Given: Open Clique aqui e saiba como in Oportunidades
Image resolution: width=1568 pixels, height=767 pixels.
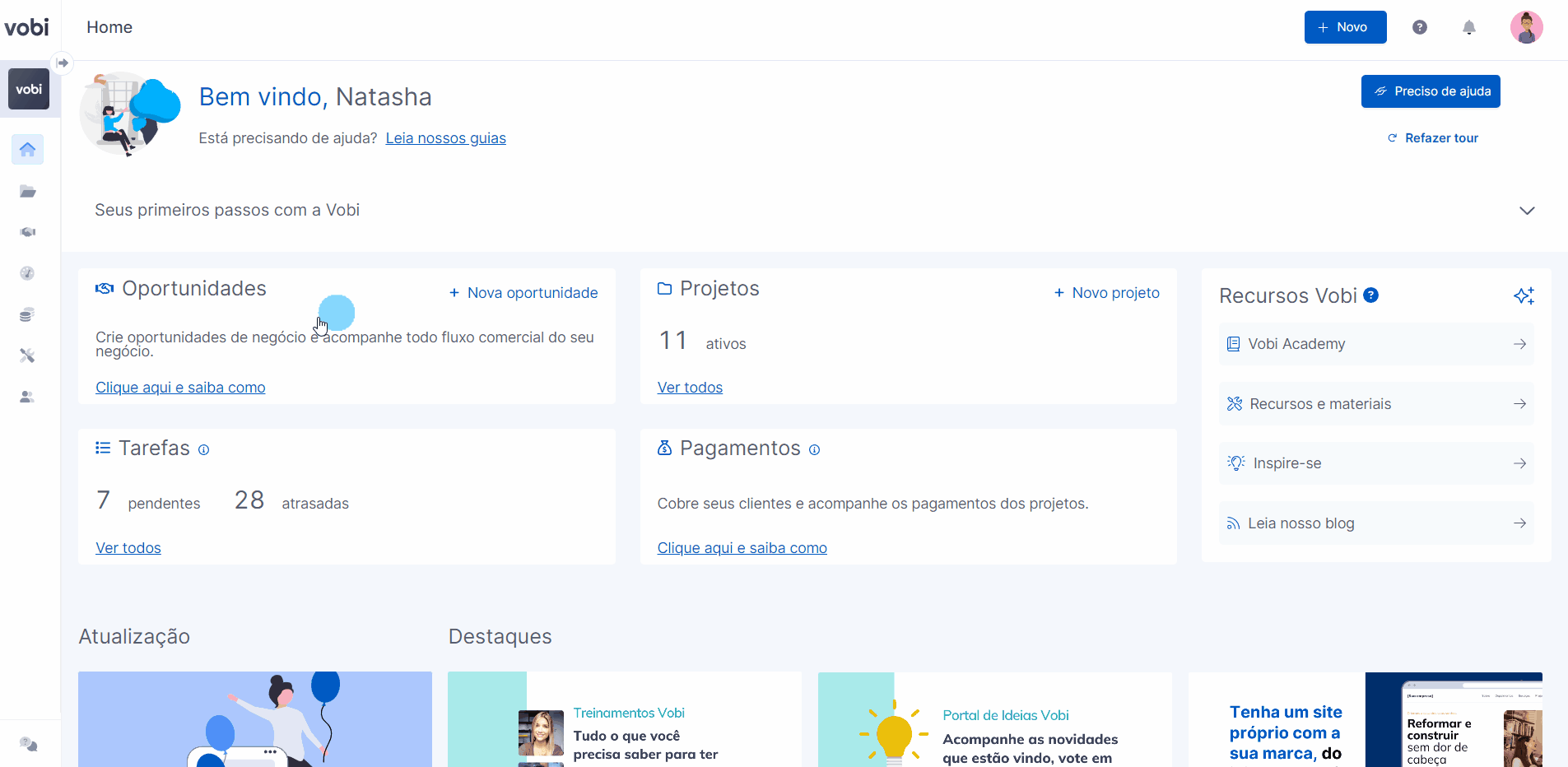Looking at the screenshot, I should (180, 388).
